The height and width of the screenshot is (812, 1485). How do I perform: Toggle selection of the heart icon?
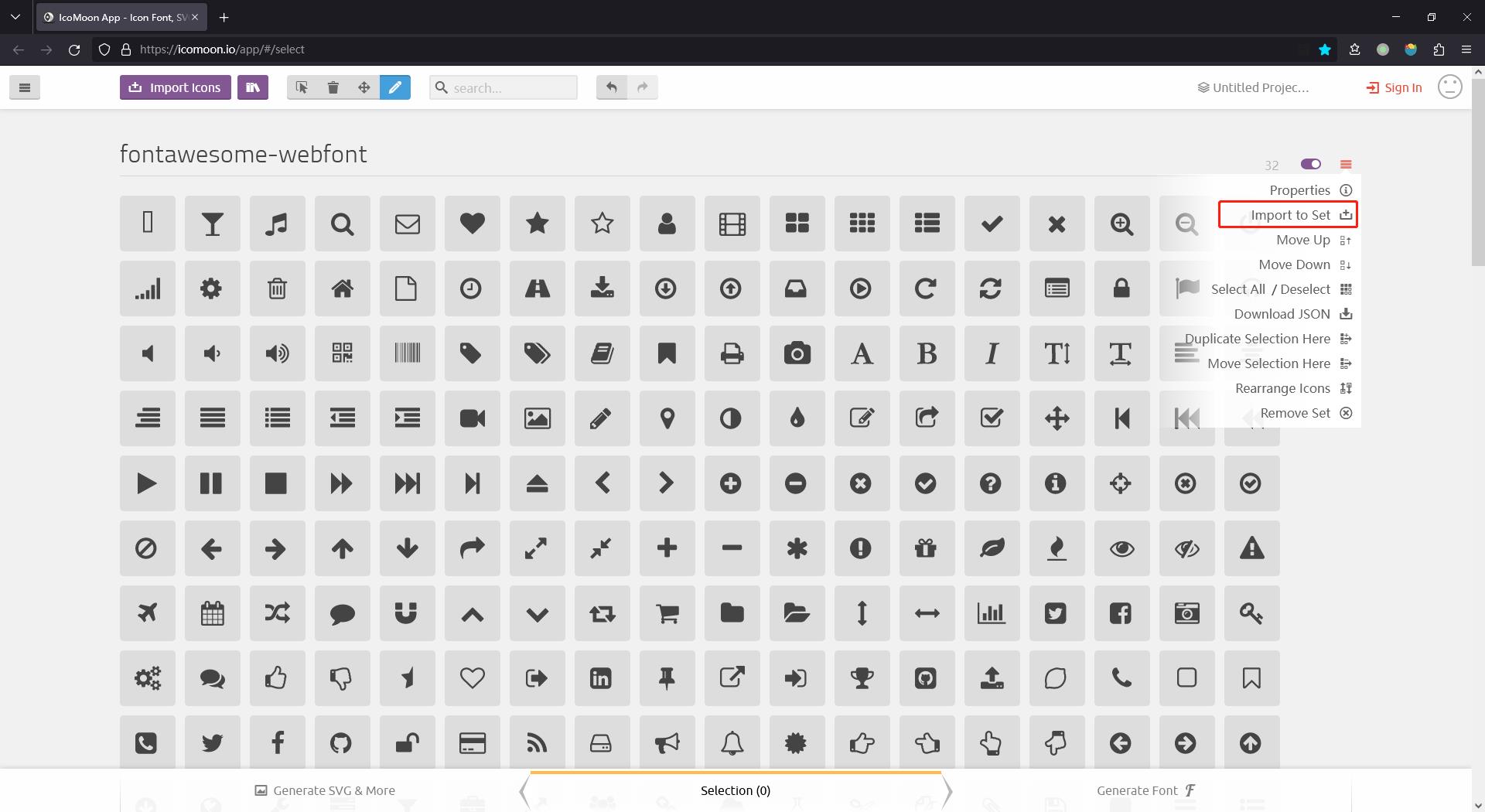tap(472, 223)
